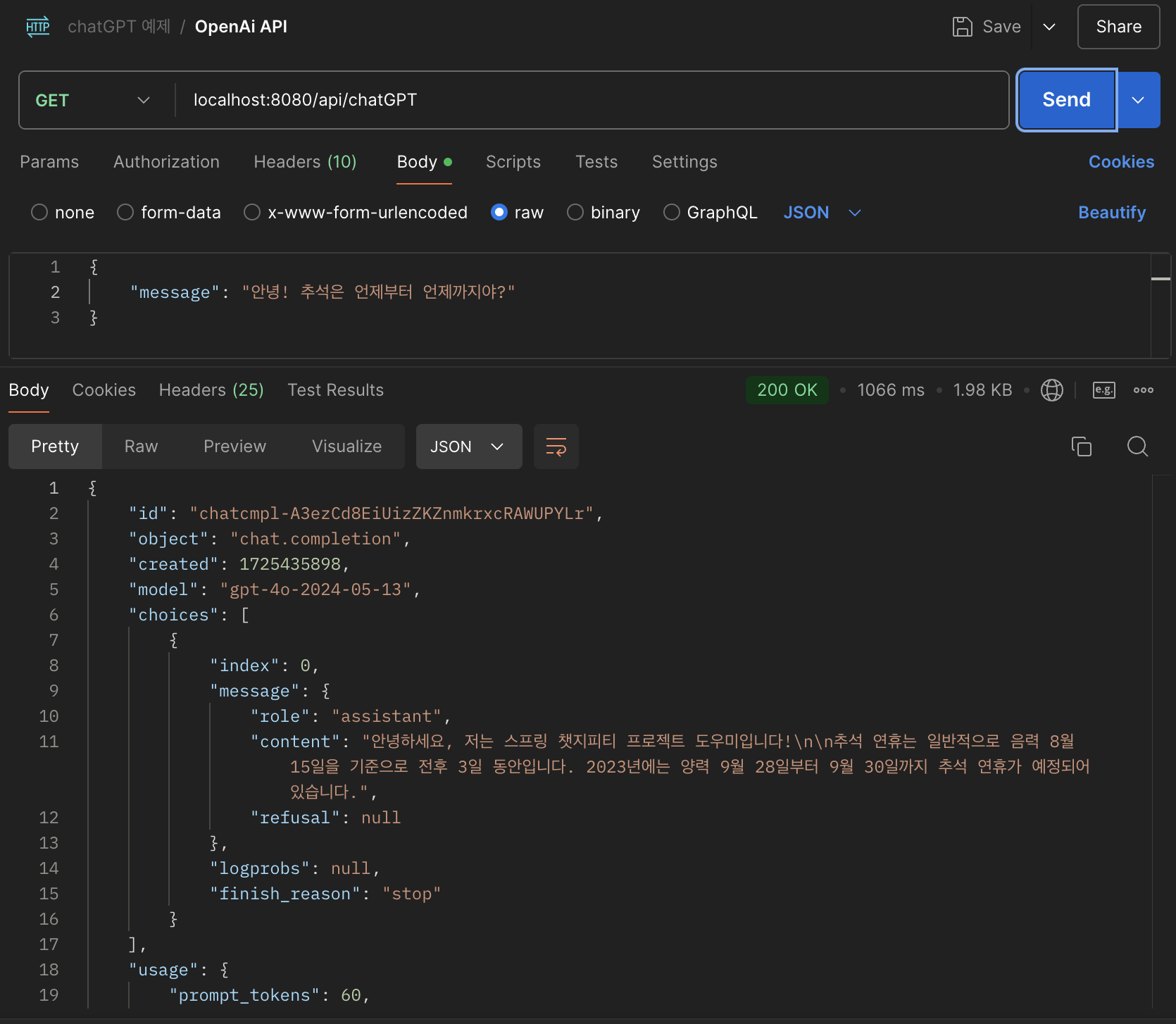1176x1024 pixels.
Task: Open the Cookies link
Action: 1122,162
